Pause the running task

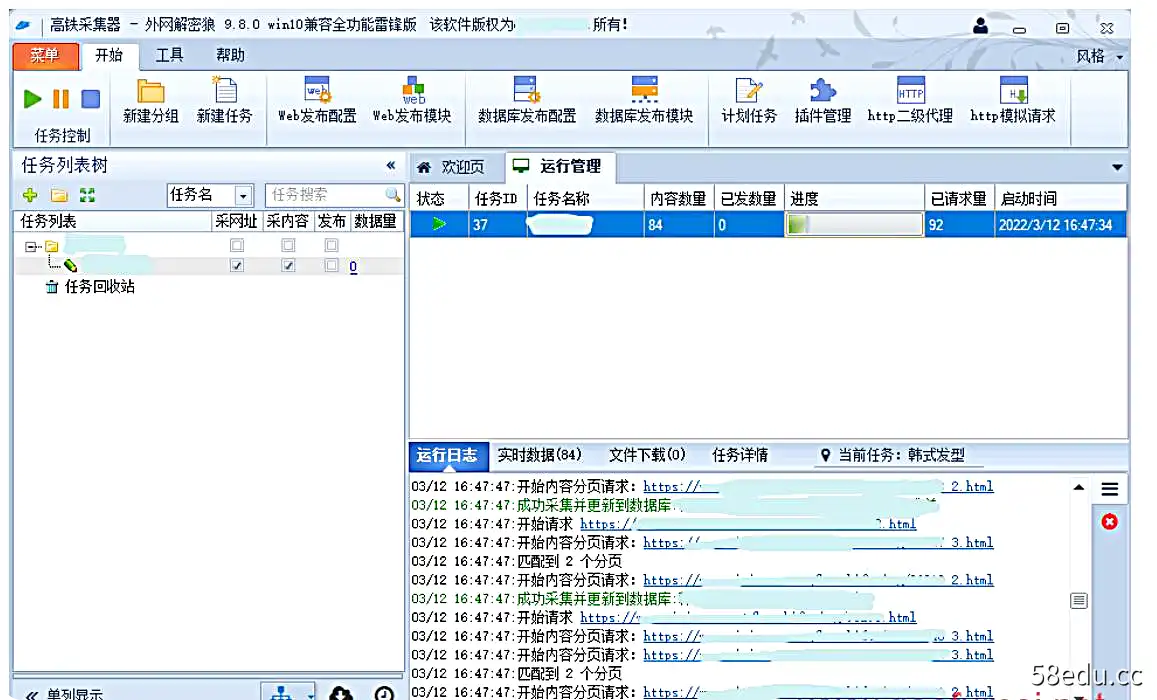click(x=61, y=99)
